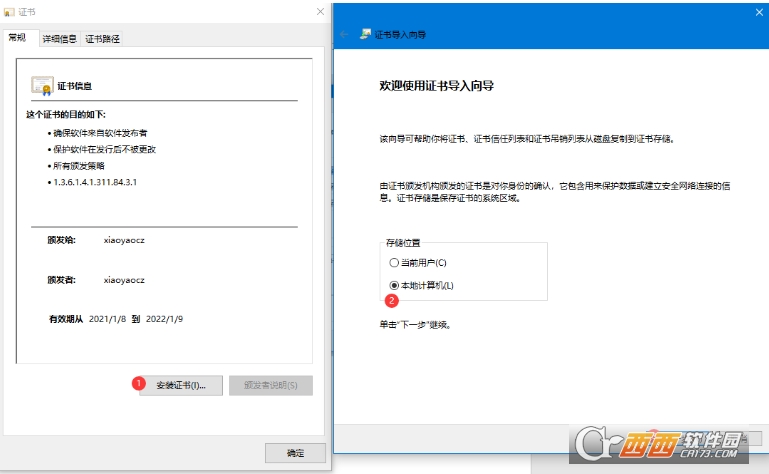The width and height of the screenshot is (769, 474).
Task: Select the 当前用户(C) storage location
Action: click(394, 262)
